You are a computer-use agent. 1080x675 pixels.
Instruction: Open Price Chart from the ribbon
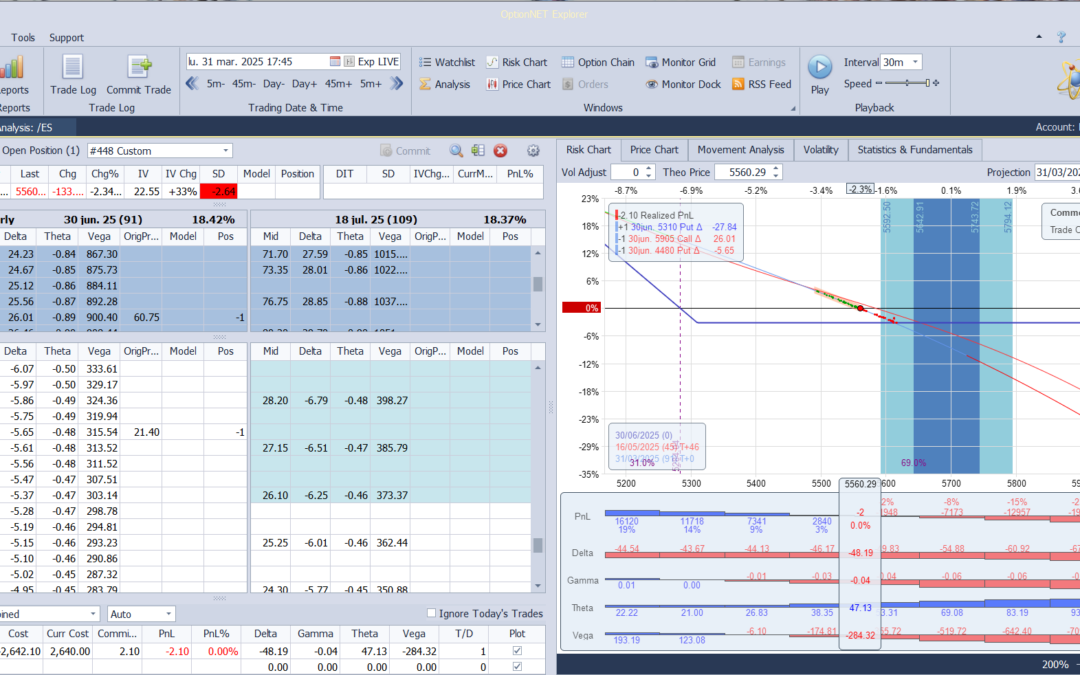tap(519, 84)
